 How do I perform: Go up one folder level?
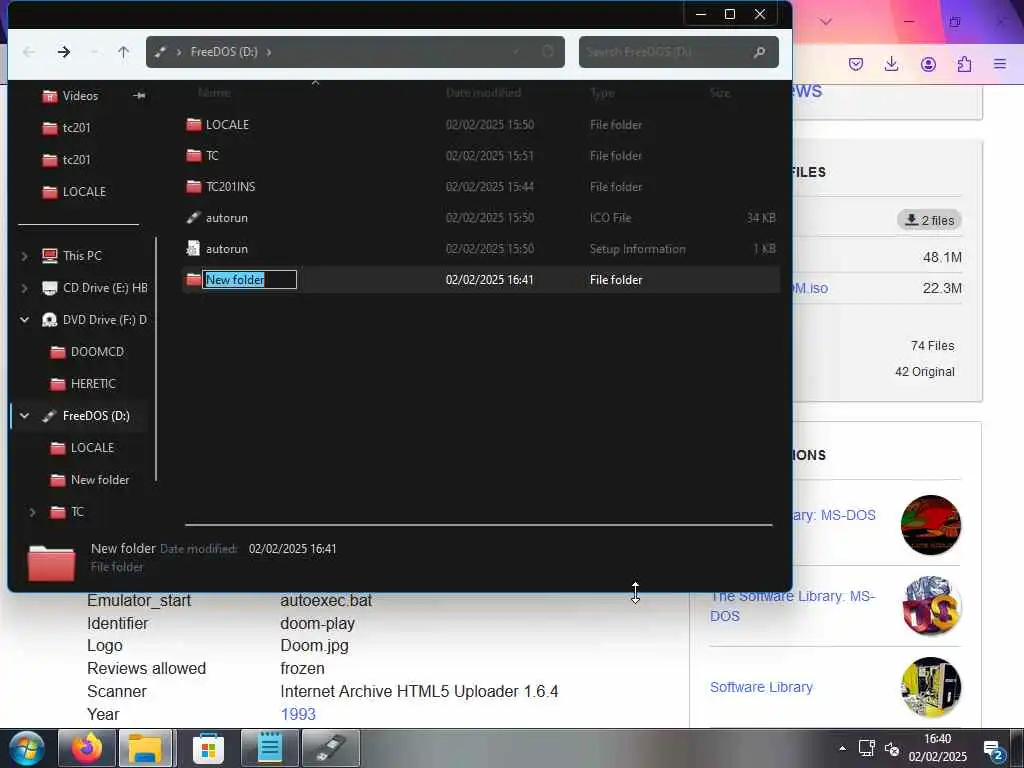(123, 52)
